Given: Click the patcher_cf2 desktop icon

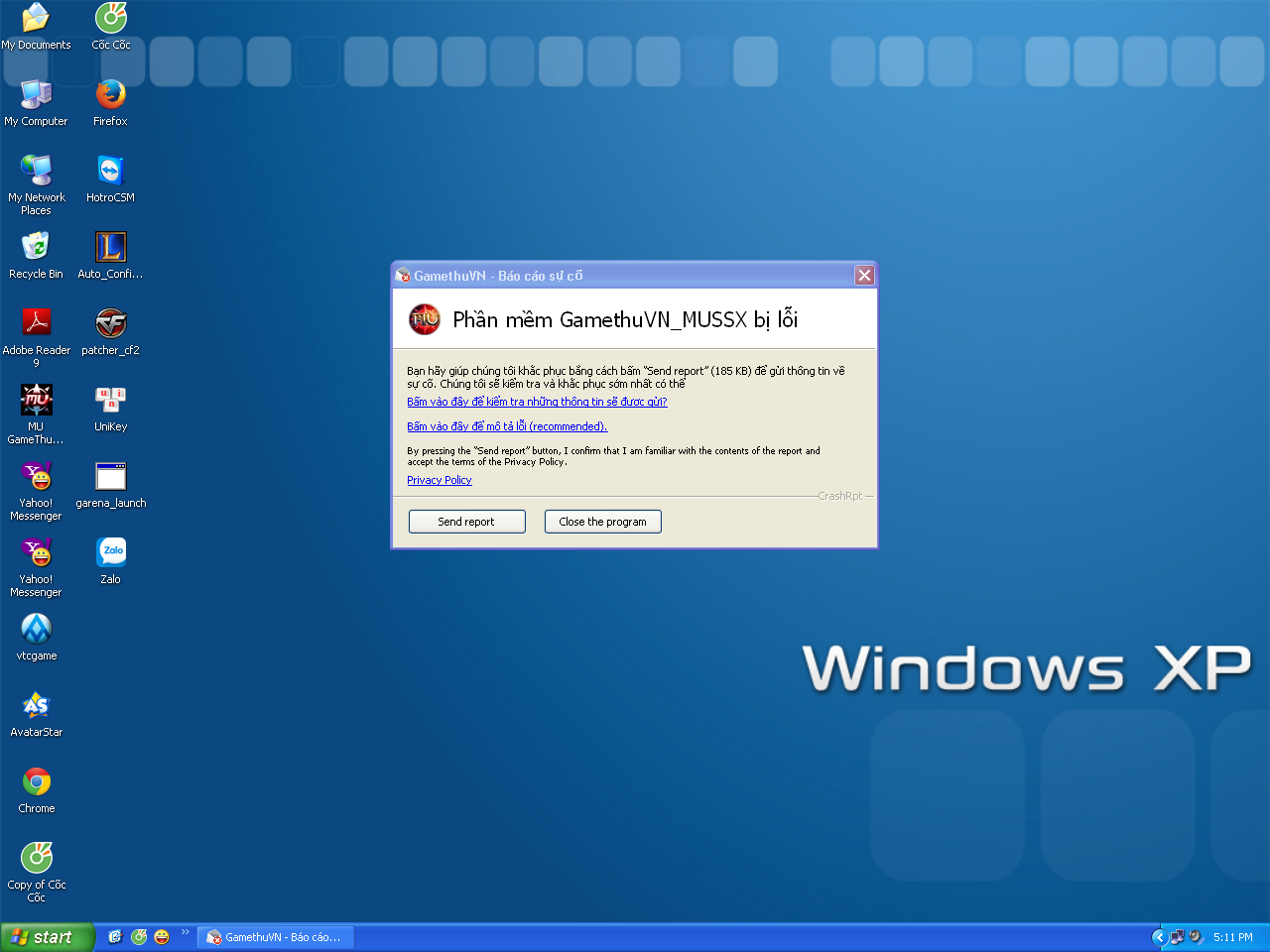Looking at the screenshot, I should (x=111, y=331).
